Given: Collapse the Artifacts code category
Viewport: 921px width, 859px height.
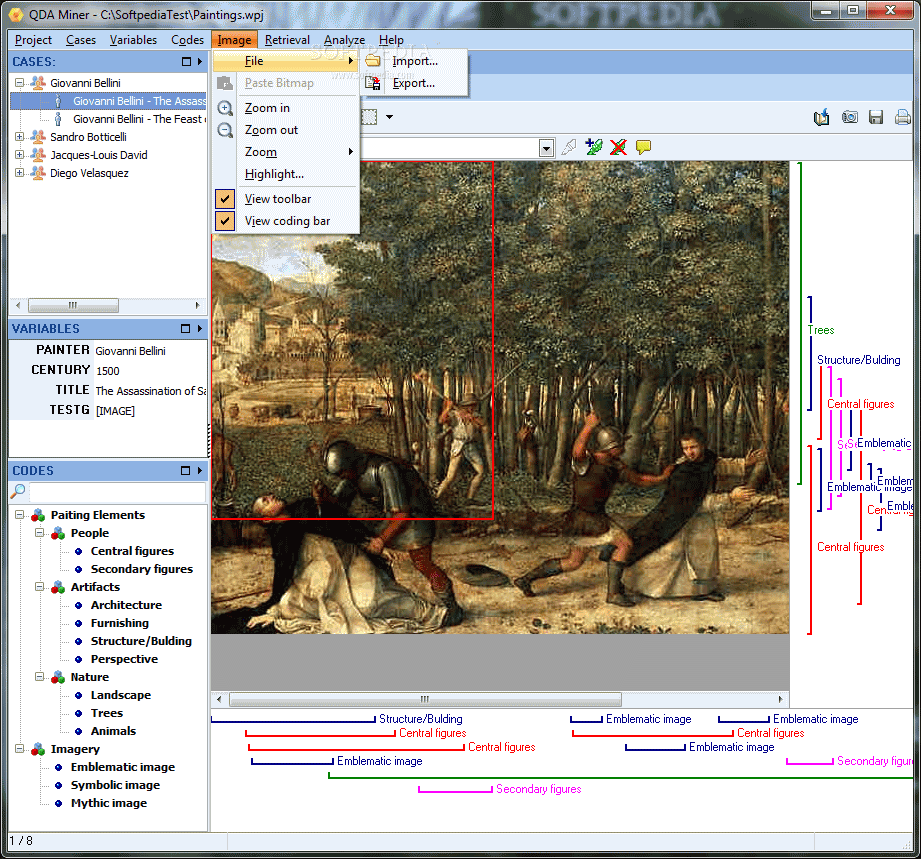Looking at the screenshot, I should (39, 586).
